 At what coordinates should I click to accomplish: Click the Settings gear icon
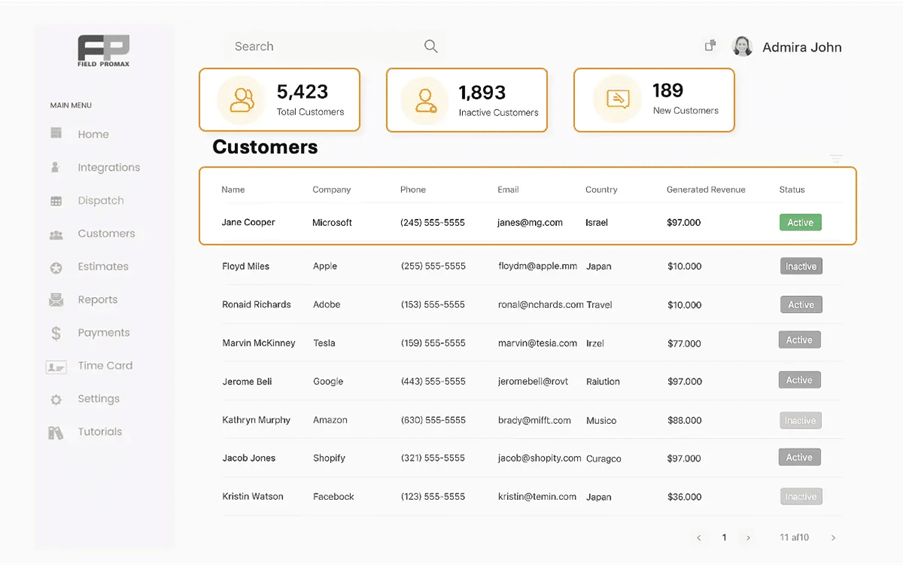56,399
